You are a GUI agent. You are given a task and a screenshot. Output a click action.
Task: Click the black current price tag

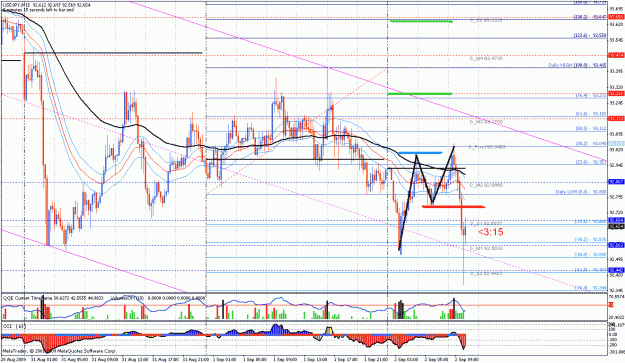click(x=616, y=227)
